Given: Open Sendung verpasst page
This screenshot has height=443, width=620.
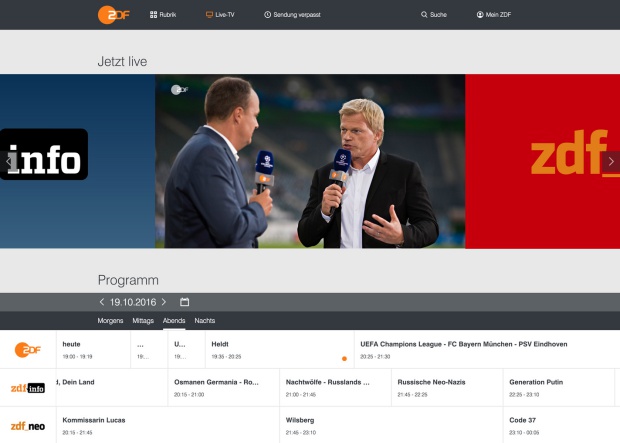Looking at the screenshot, I should pyautogui.click(x=292, y=15).
